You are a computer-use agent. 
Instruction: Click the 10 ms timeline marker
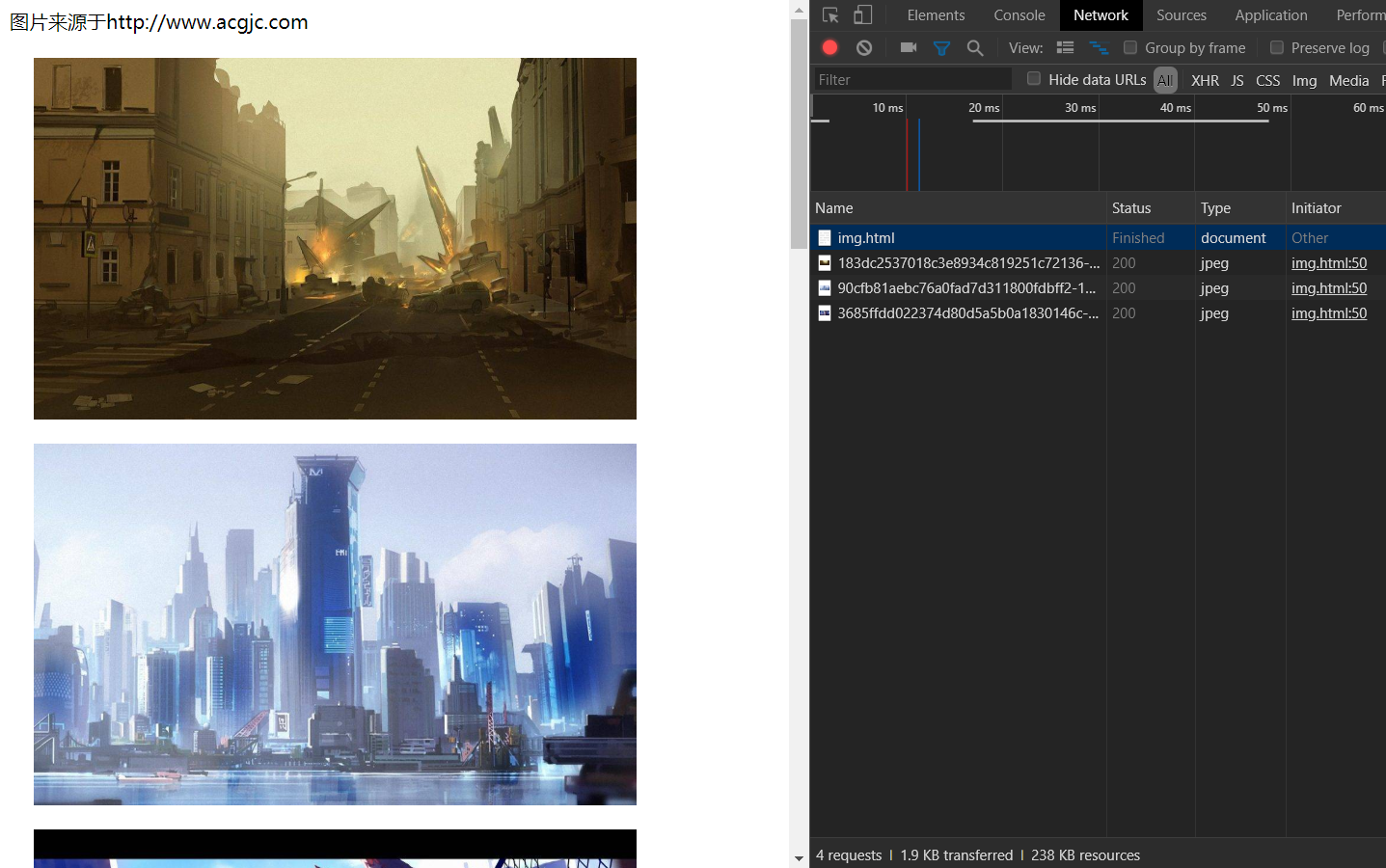pos(887,107)
